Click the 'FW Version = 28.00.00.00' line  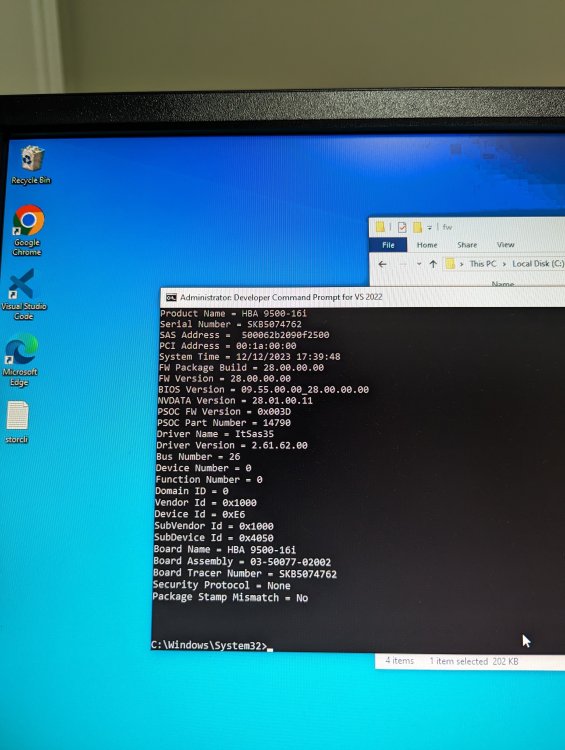[224, 379]
